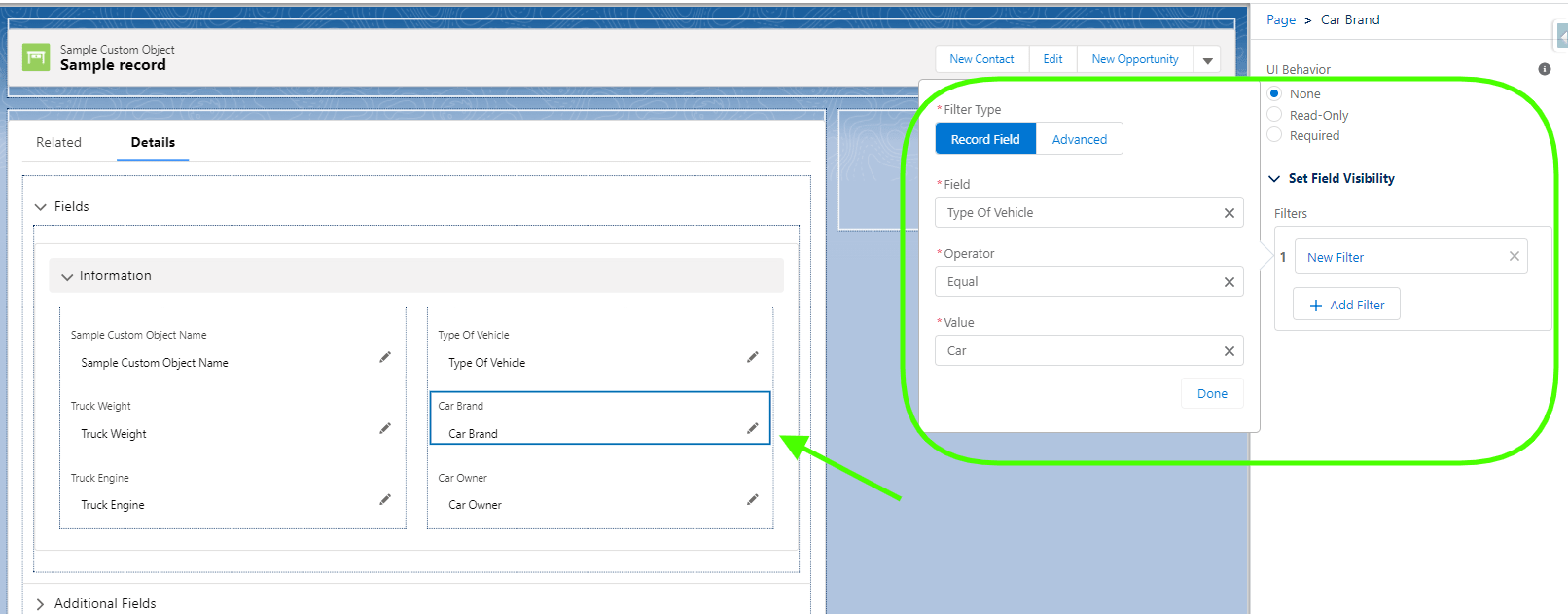The image size is (1568, 614).
Task: Go to Page breadcrumb
Action: [x=1281, y=19]
